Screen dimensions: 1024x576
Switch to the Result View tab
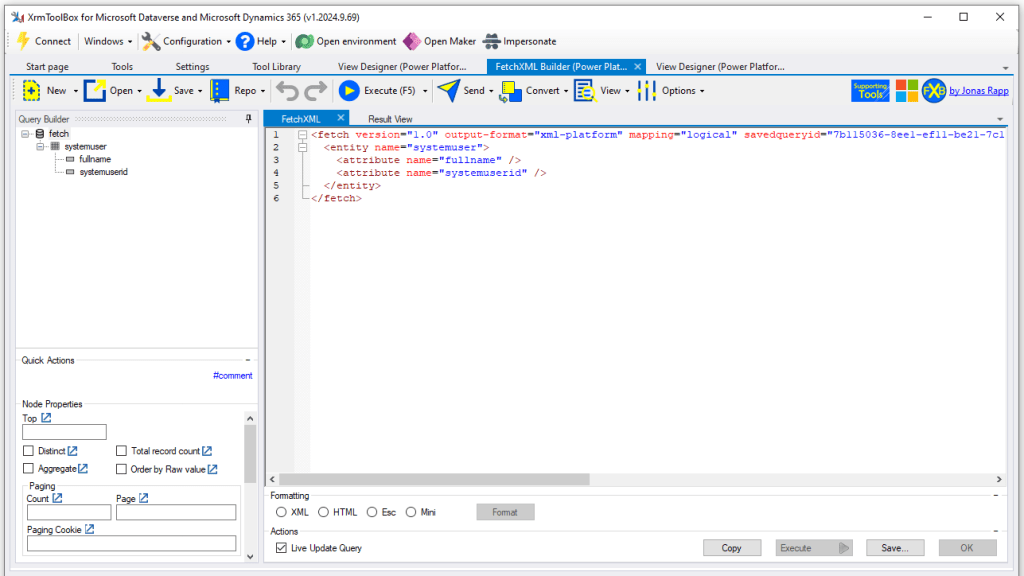coord(389,119)
